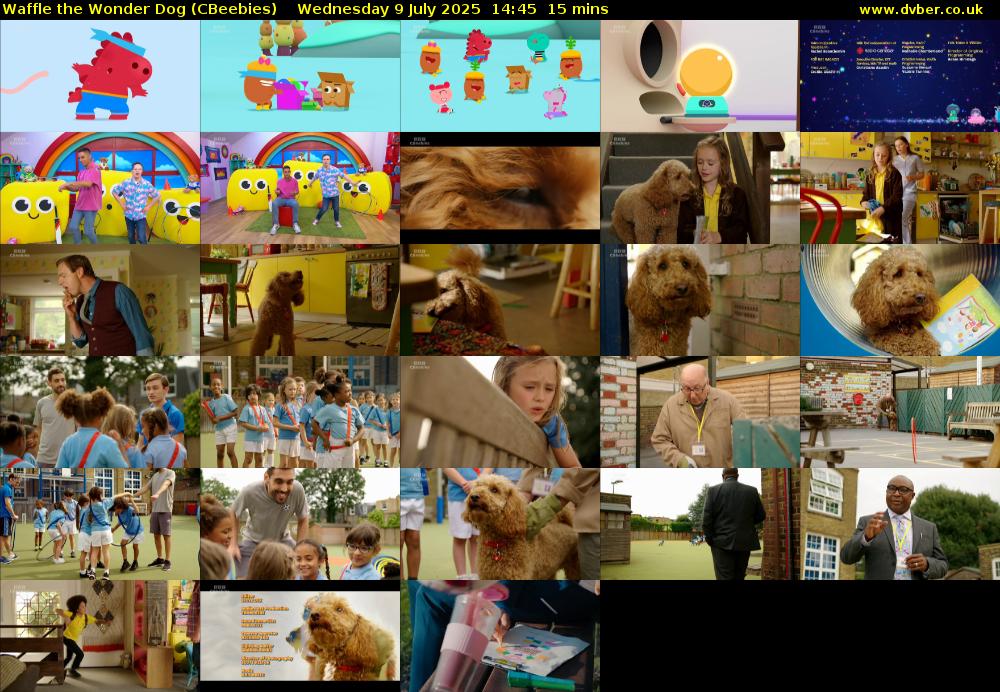Click the red dinosaur cartoon thumbnail
The width and height of the screenshot is (1000, 692).
tap(100, 76)
